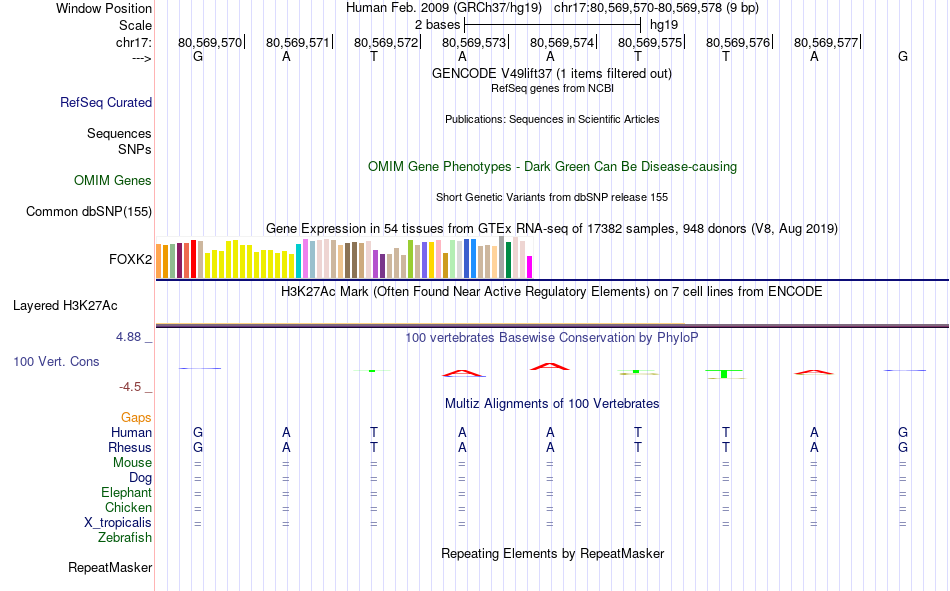Click the Dog species label

click(x=140, y=478)
